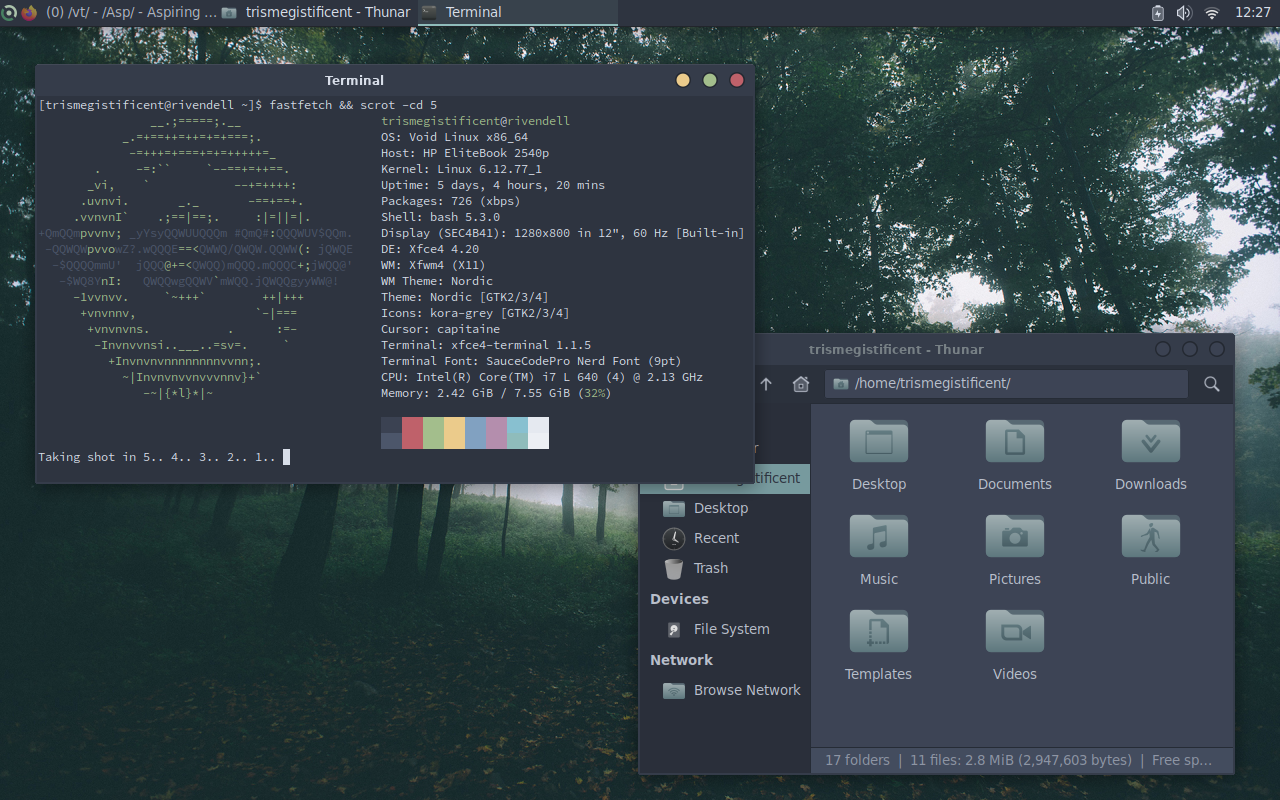
Task: Click the "Packages: 726 (xbps)" line
Action: click(x=451, y=201)
